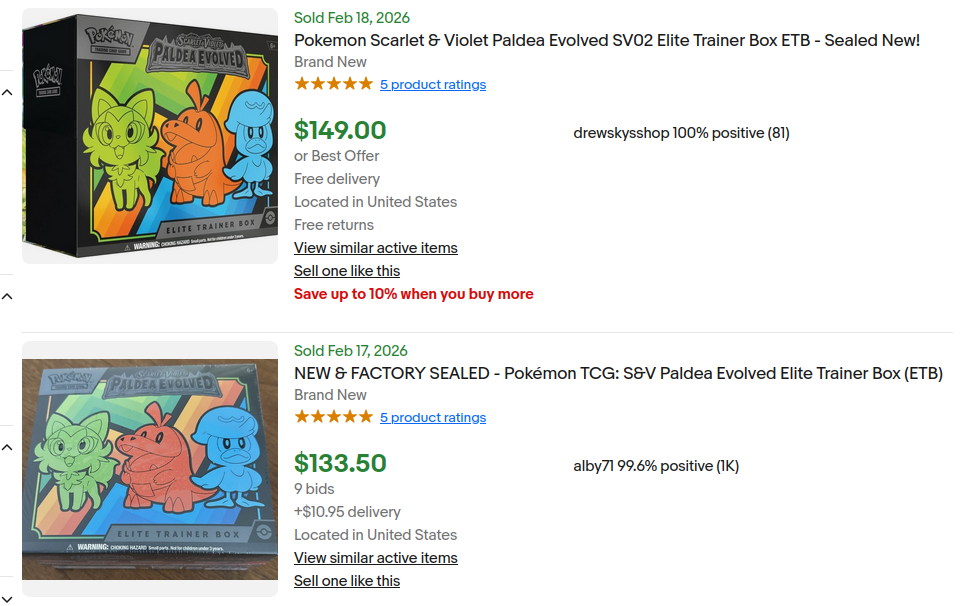
Task: Click Save up to 10% when you buy more
Action: point(413,294)
